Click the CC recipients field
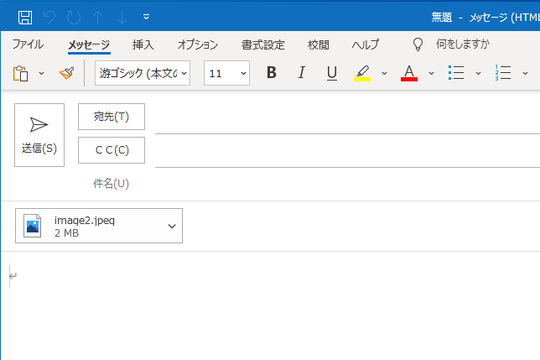Image resolution: width=540 pixels, height=360 pixels. [x=347, y=153]
